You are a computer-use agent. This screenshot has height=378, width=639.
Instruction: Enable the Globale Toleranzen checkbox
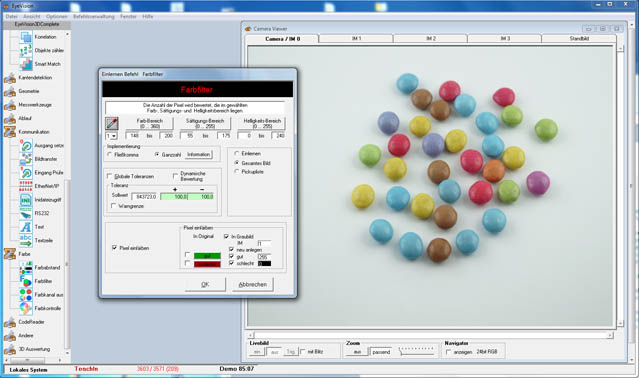(x=110, y=176)
